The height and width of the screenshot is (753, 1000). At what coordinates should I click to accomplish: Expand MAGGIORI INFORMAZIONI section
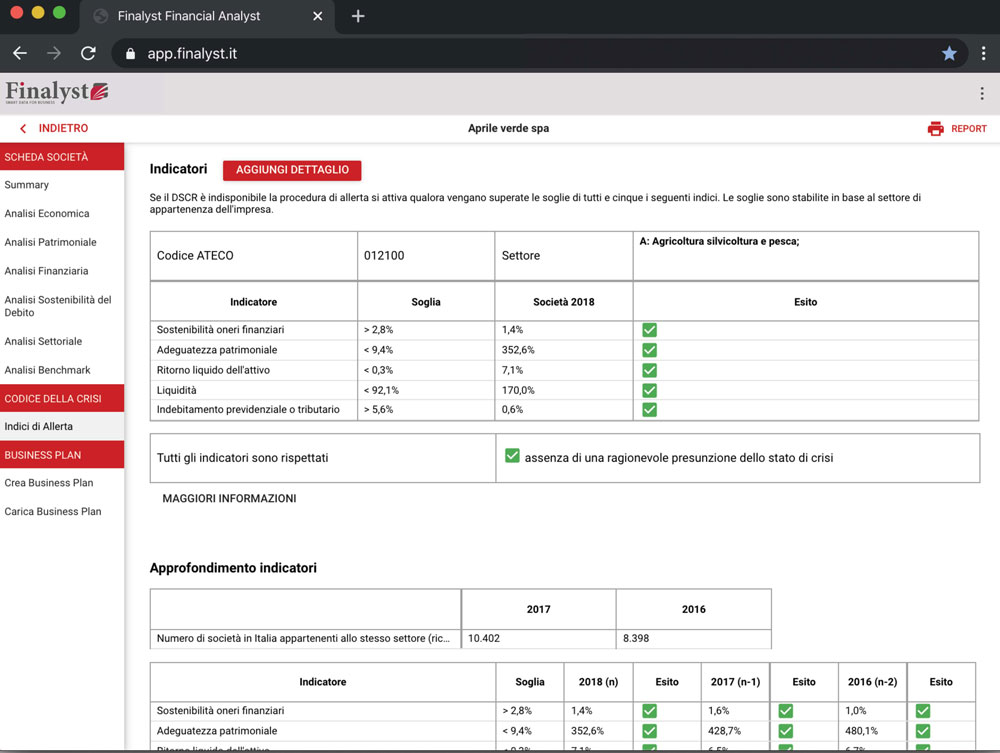pyautogui.click(x=229, y=498)
